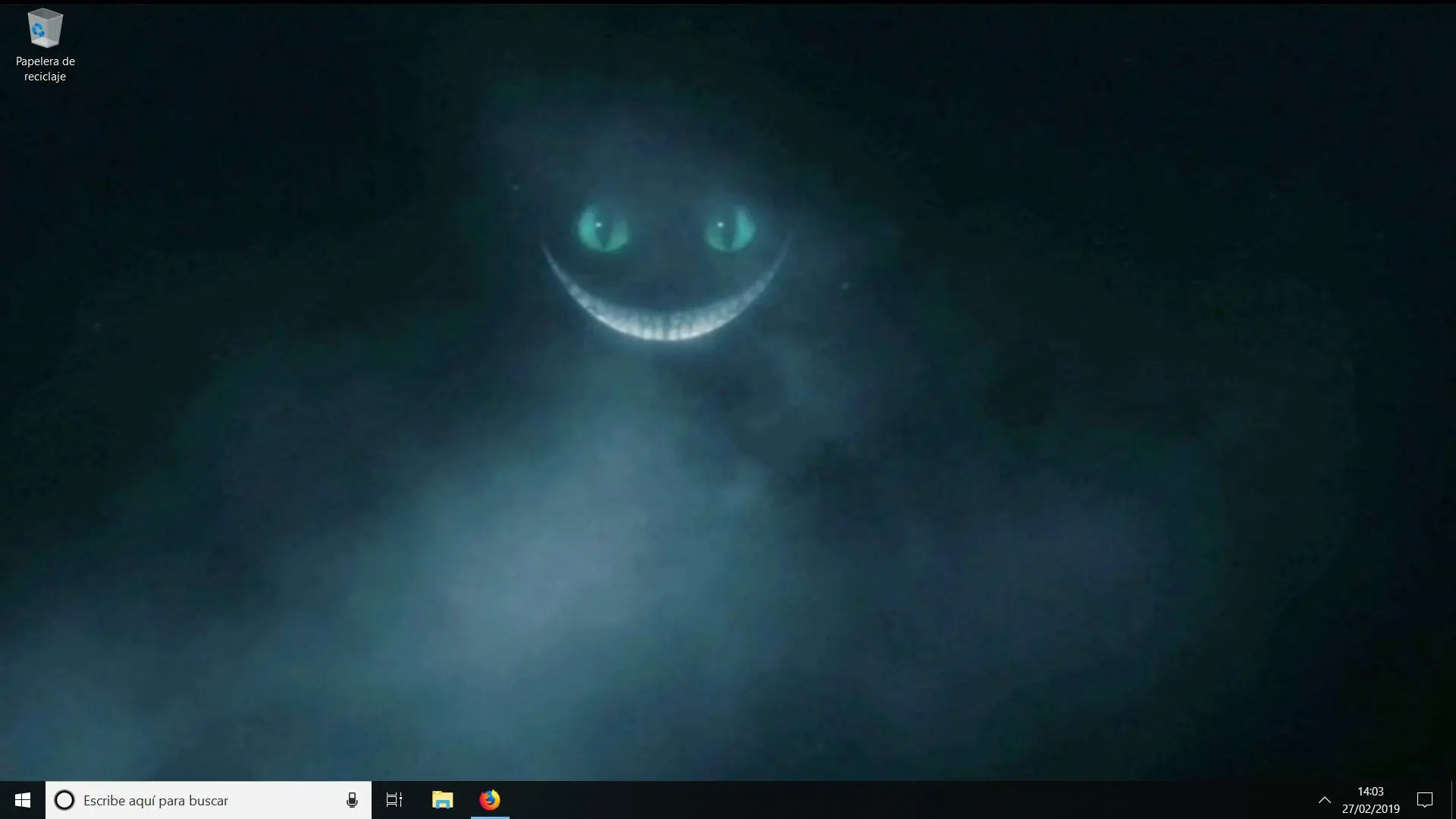Select the Papelera de reciclaje desktop icon
The width and height of the screenshot is (1456, 819).
point(45,45)
